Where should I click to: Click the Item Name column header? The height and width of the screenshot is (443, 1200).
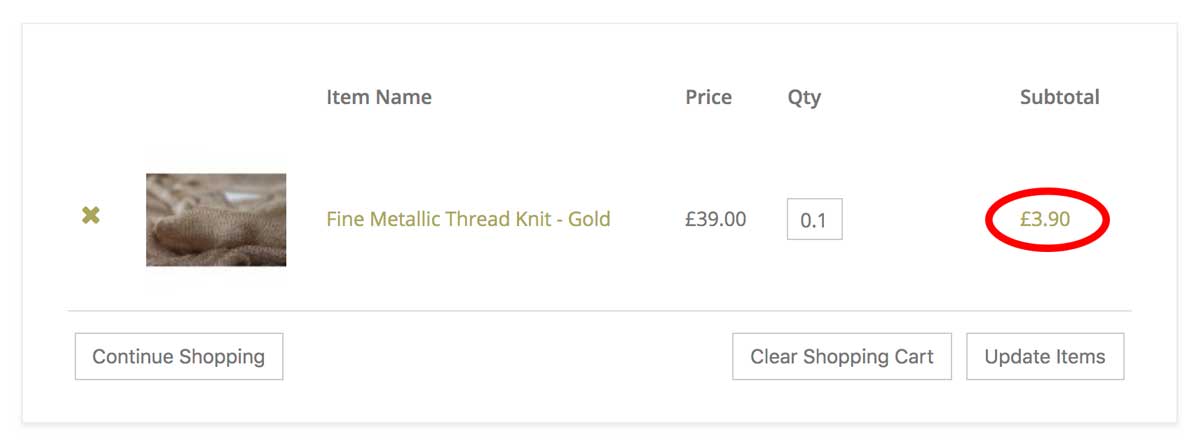[x=379, y=97]
